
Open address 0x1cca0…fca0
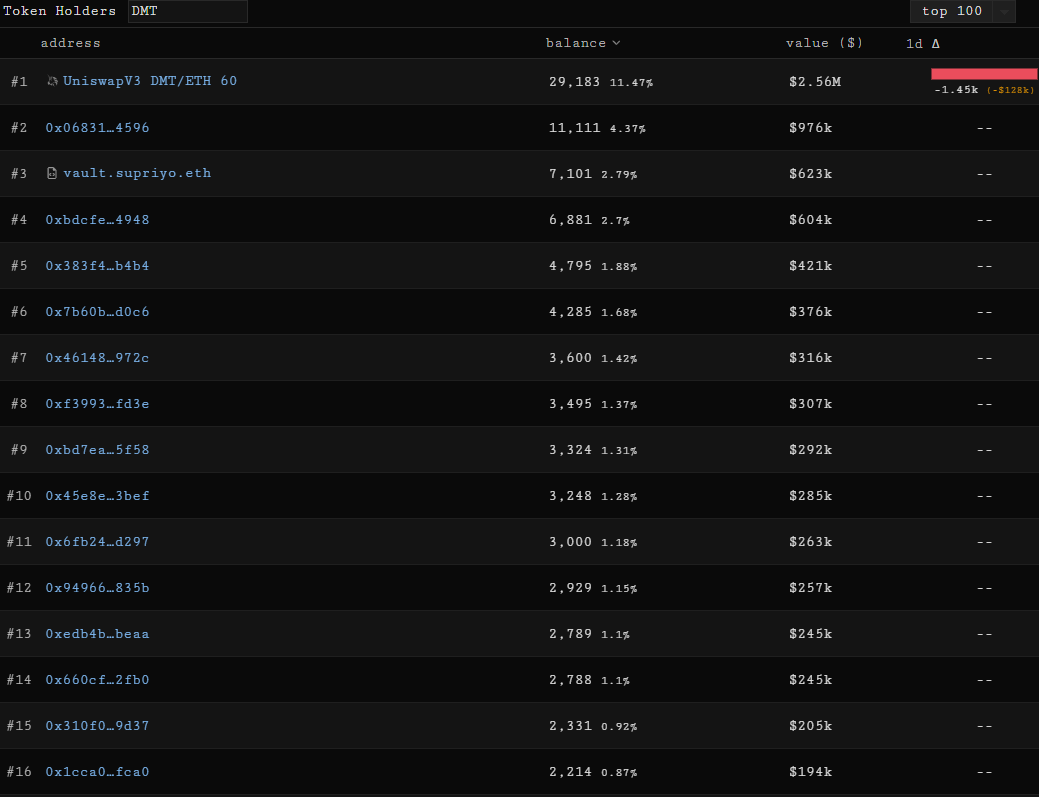point(97,771)
